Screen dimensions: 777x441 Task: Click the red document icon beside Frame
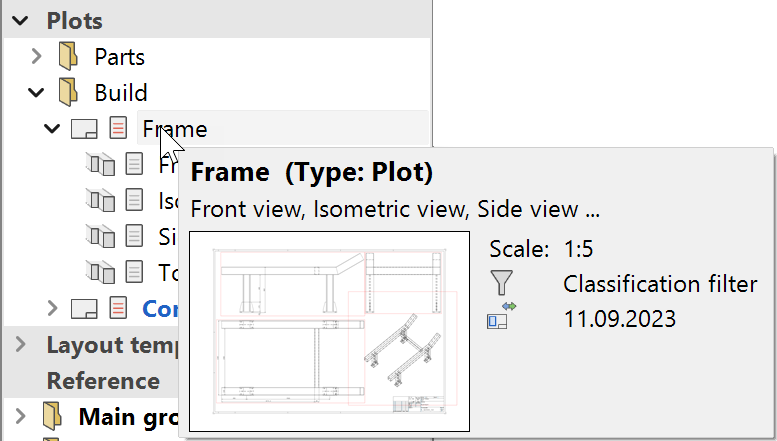point(118,129)
